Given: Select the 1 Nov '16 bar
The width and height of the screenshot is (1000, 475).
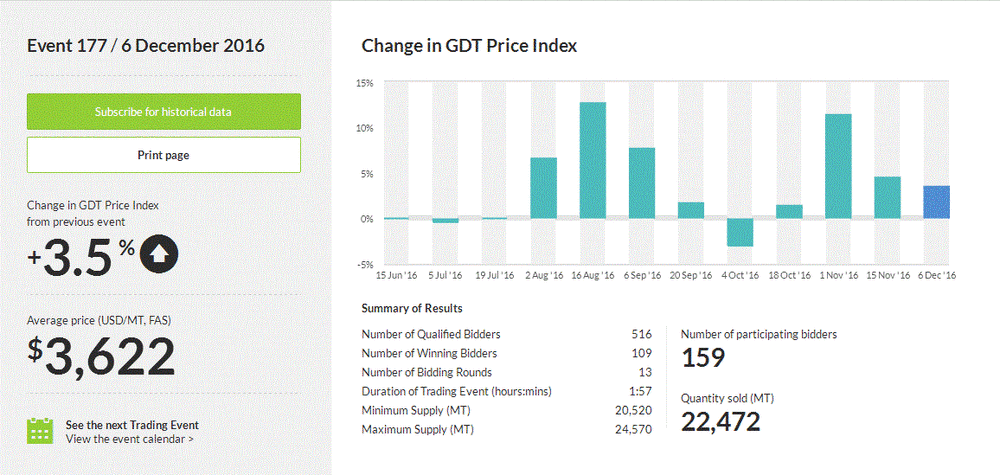Looking at the screenshot, I should point(838,166).
